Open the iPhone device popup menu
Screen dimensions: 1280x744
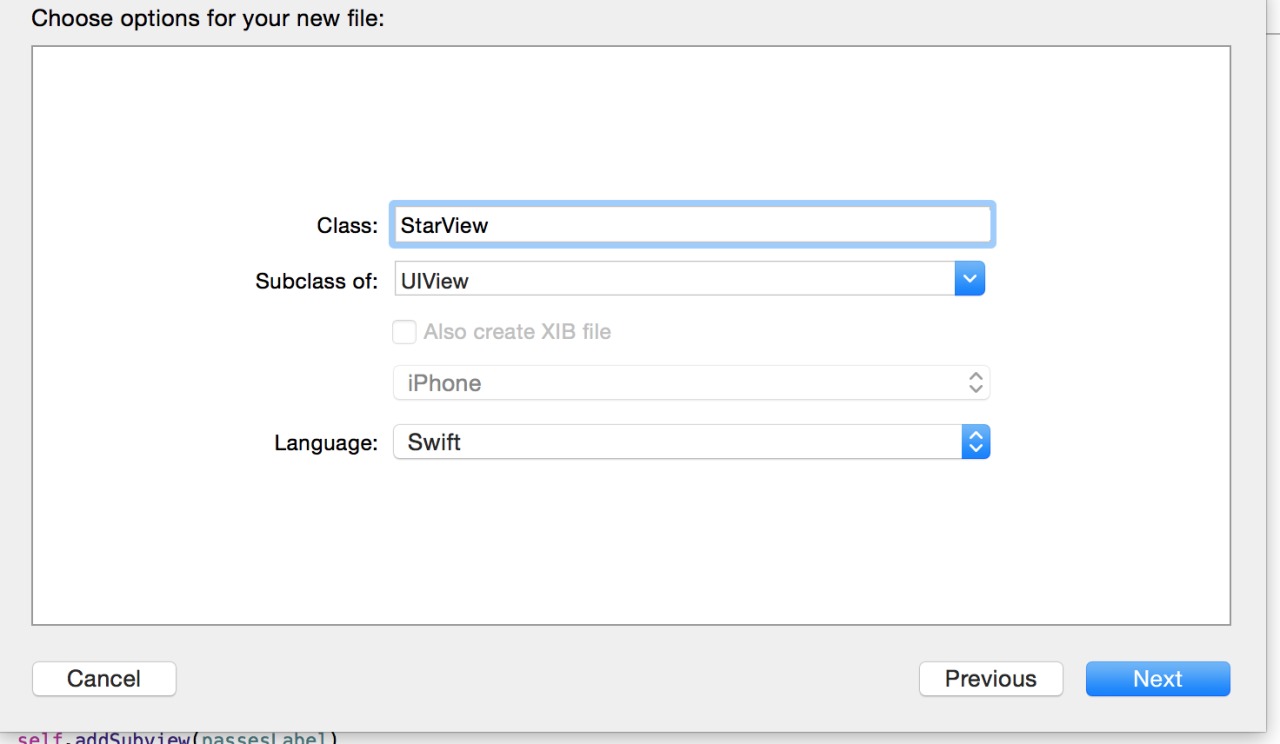[x=680, y=383]
